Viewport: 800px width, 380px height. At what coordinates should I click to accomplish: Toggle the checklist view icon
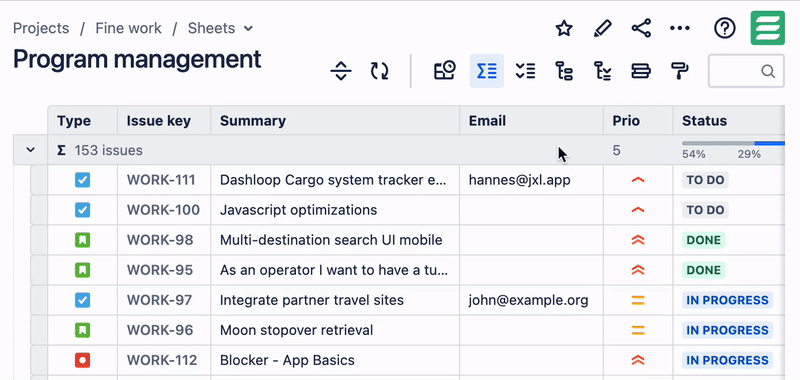pyautogui.click(x=525, y=71)
